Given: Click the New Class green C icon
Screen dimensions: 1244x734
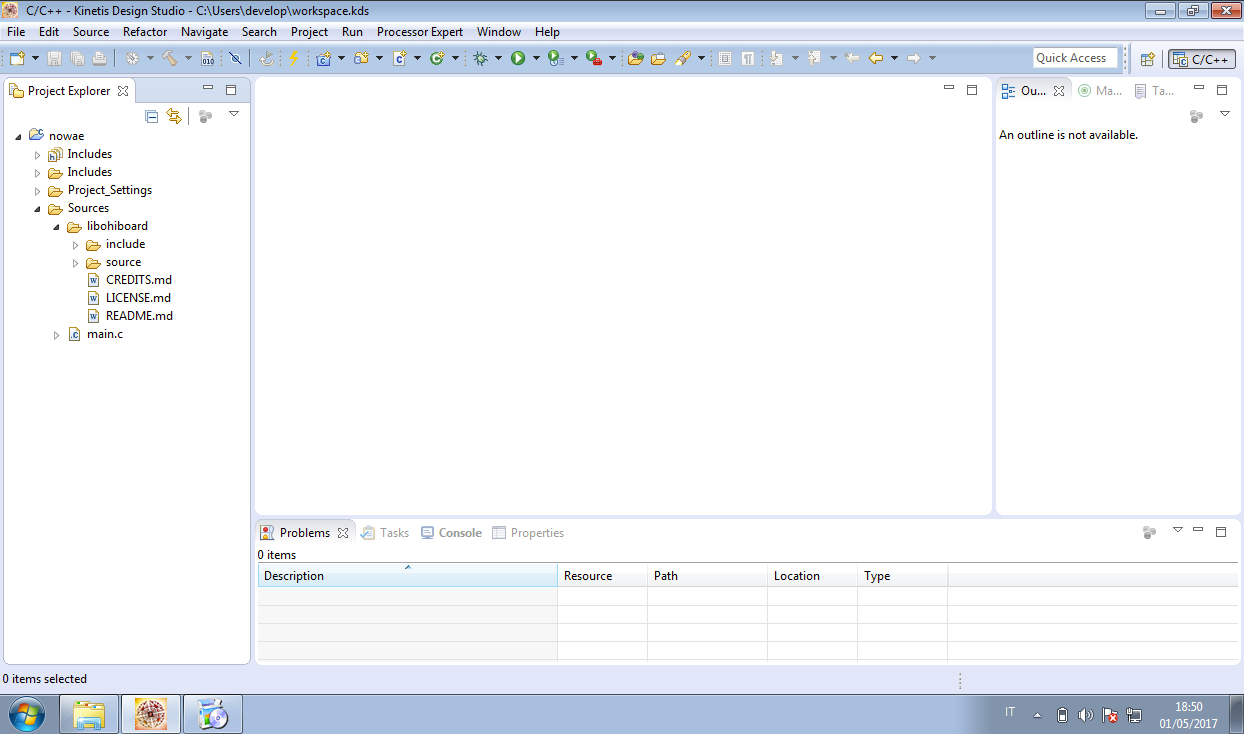Looking at the screenshot, I should pos(437,58).
